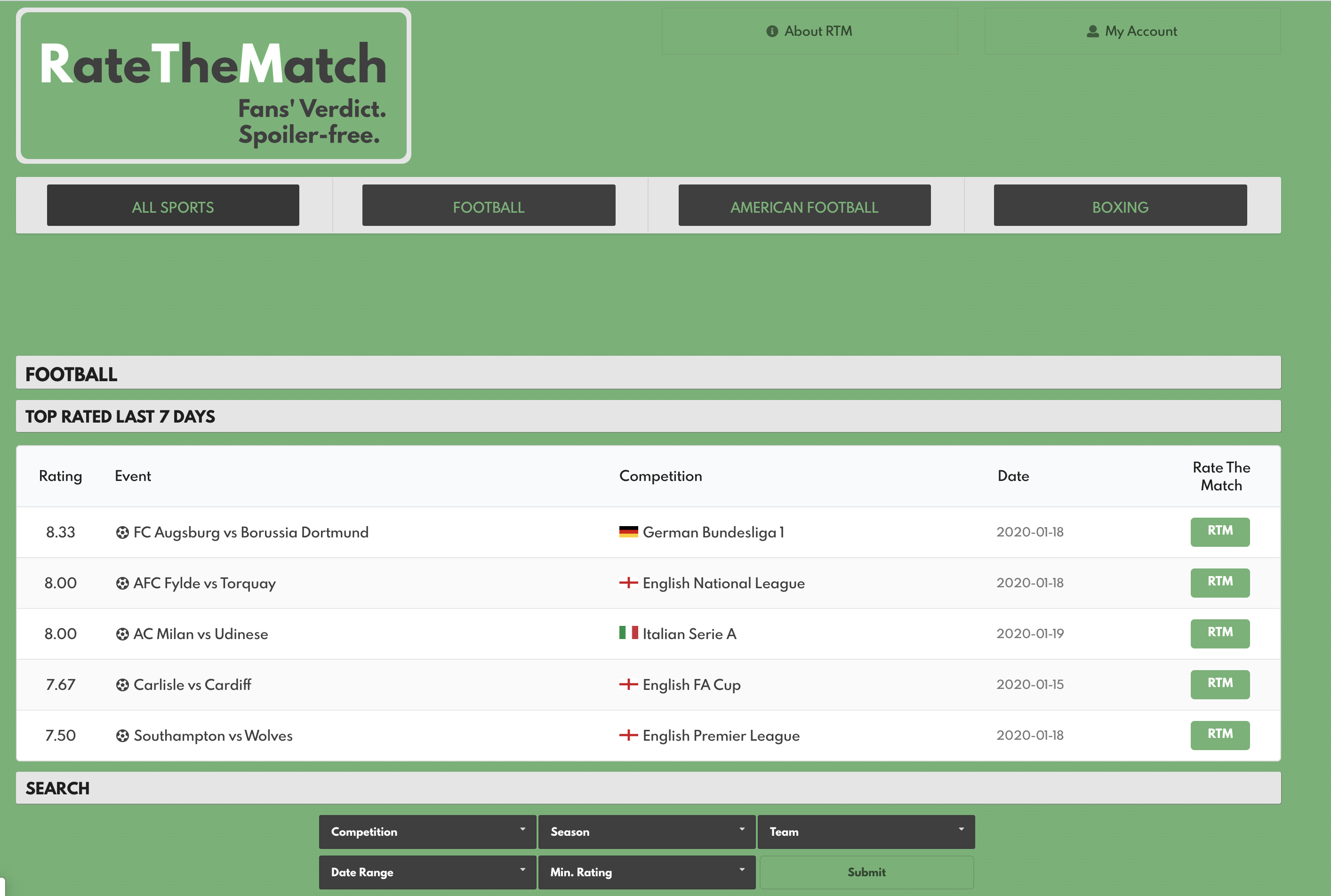Click the Submit search button
1331x896 pixels.
click(866, 872)
